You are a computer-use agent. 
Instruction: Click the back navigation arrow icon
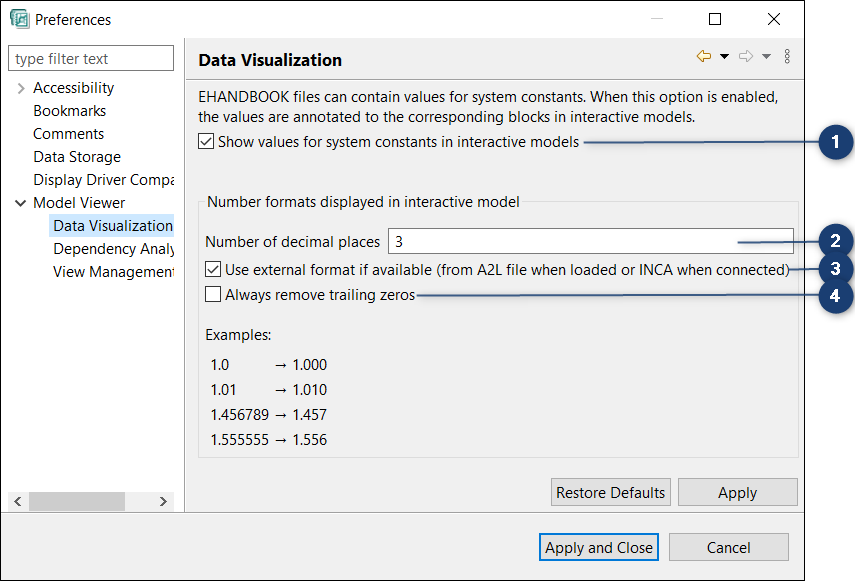click(x=703, y=56)
